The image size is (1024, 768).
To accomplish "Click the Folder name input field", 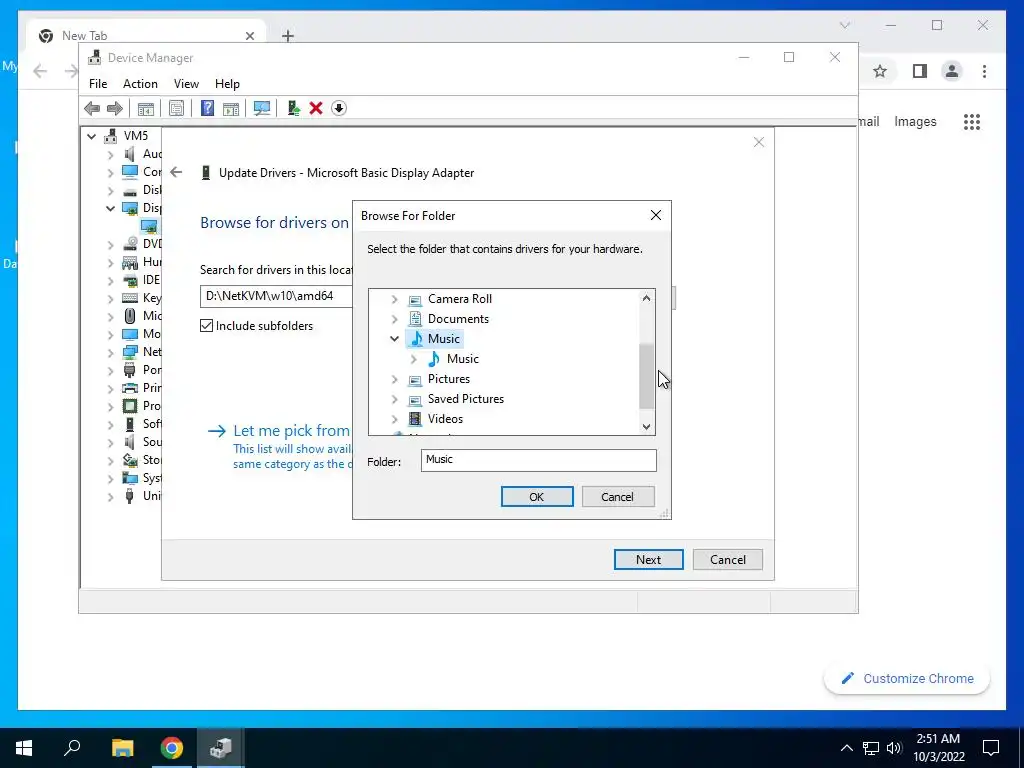I will point(539,460).
